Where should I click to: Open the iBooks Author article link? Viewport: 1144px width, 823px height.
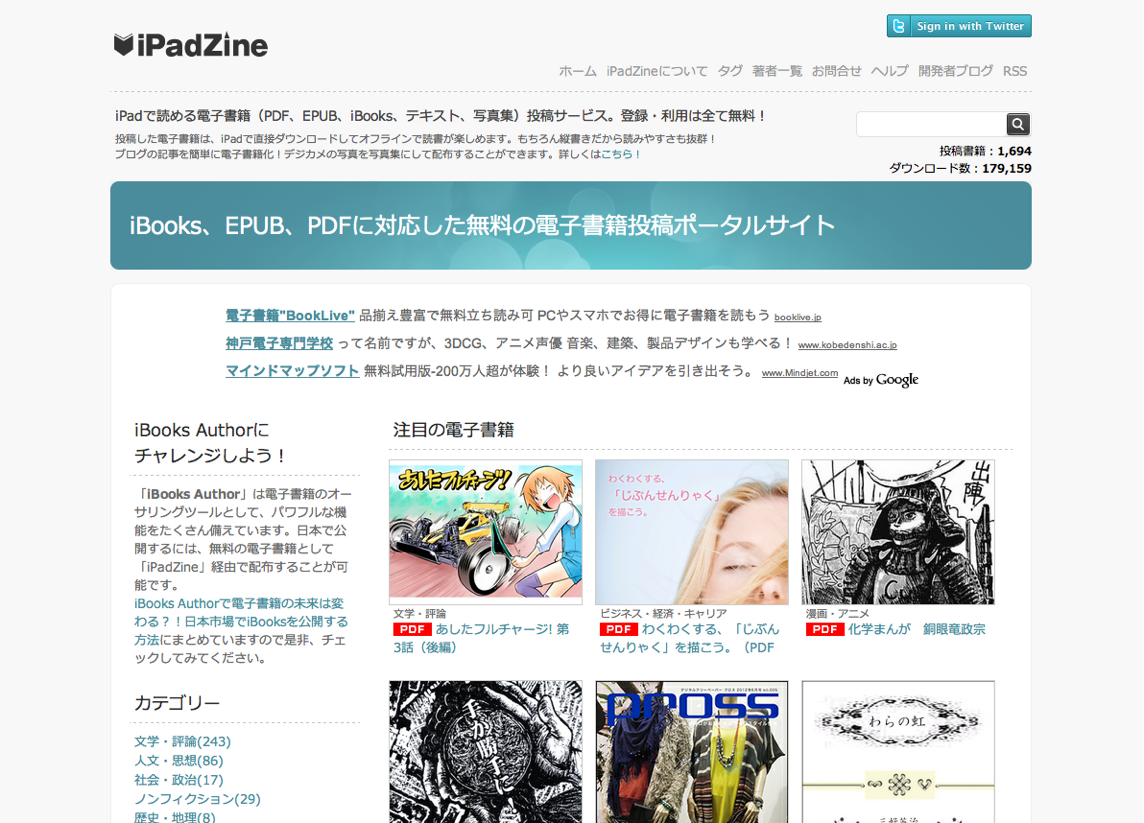point(241,622)
